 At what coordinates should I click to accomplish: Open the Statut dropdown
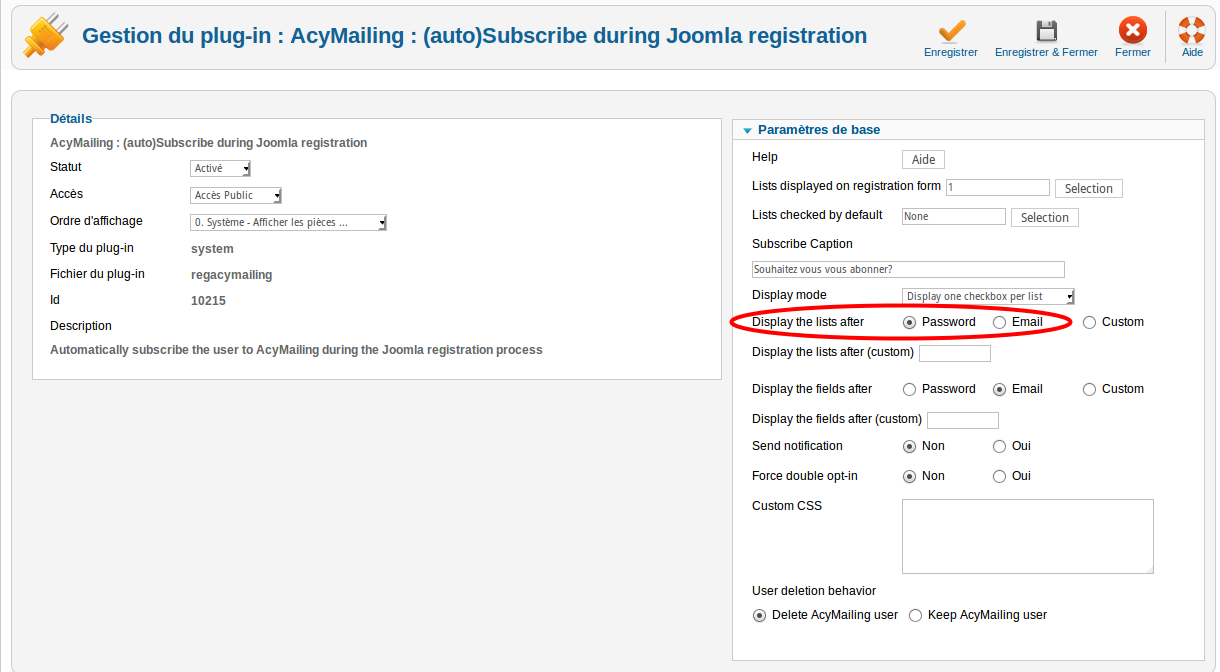click(221, 169)
